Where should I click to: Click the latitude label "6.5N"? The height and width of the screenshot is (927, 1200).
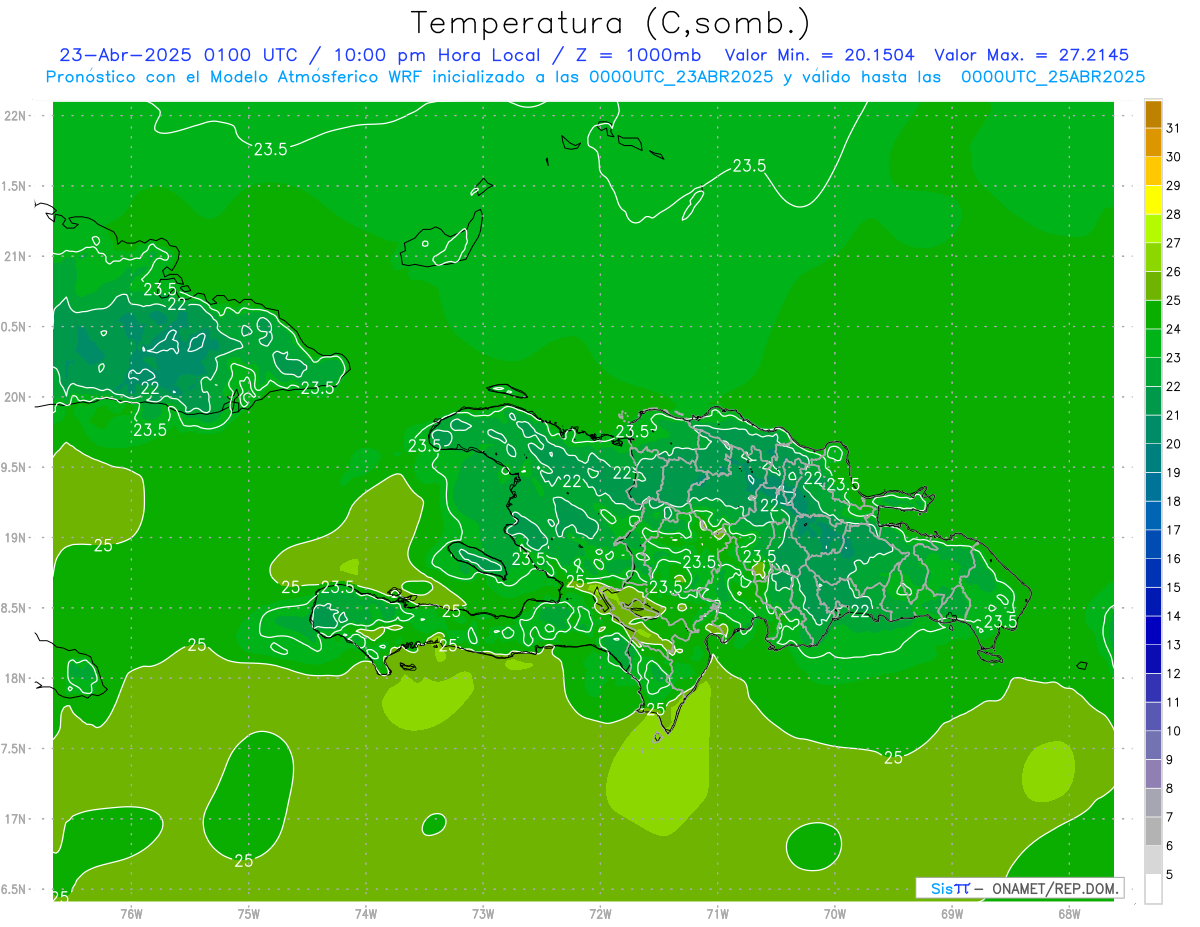pos(14,889)
